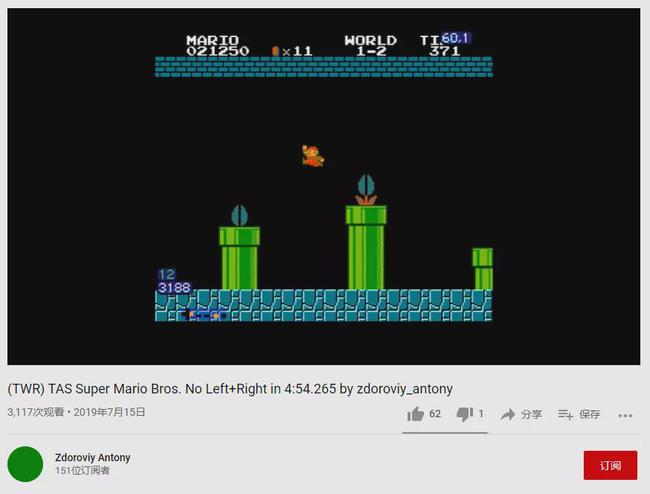Open the Zdoroviy Antony channel name

92,458
